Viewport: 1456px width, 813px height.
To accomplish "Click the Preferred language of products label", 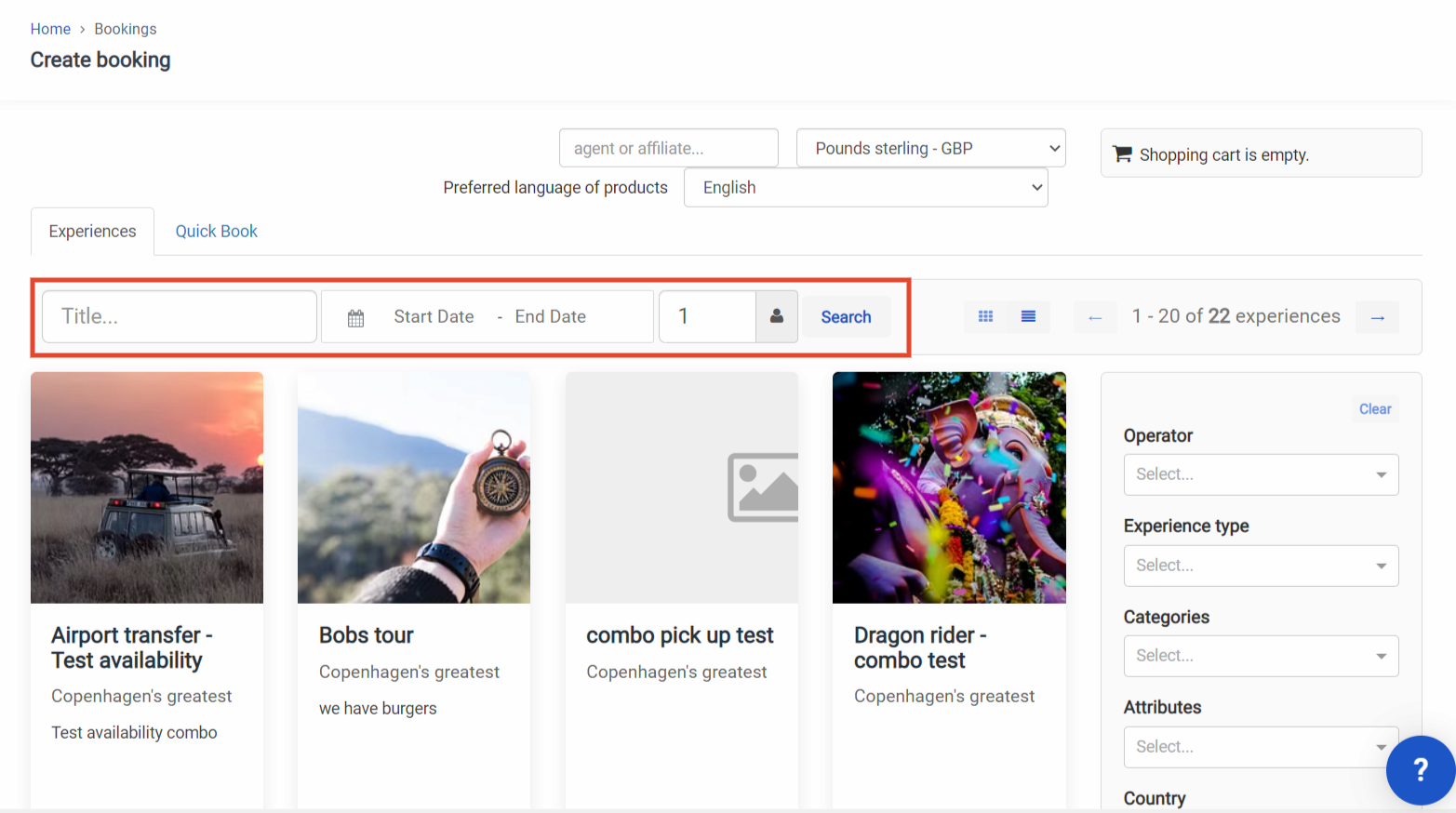I will 555,188.
